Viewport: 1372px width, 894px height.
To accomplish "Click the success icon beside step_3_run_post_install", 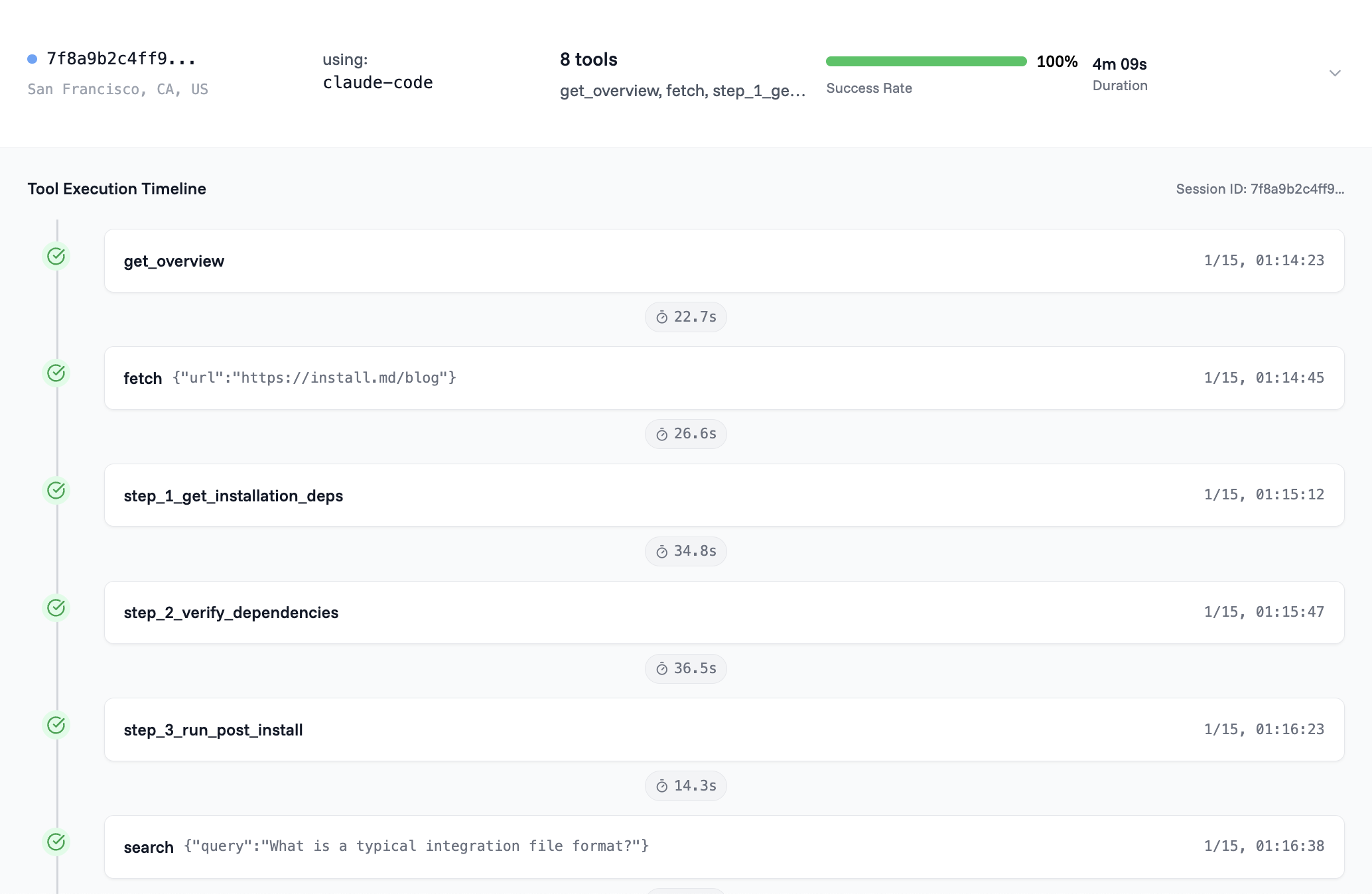I will [56, 724].
